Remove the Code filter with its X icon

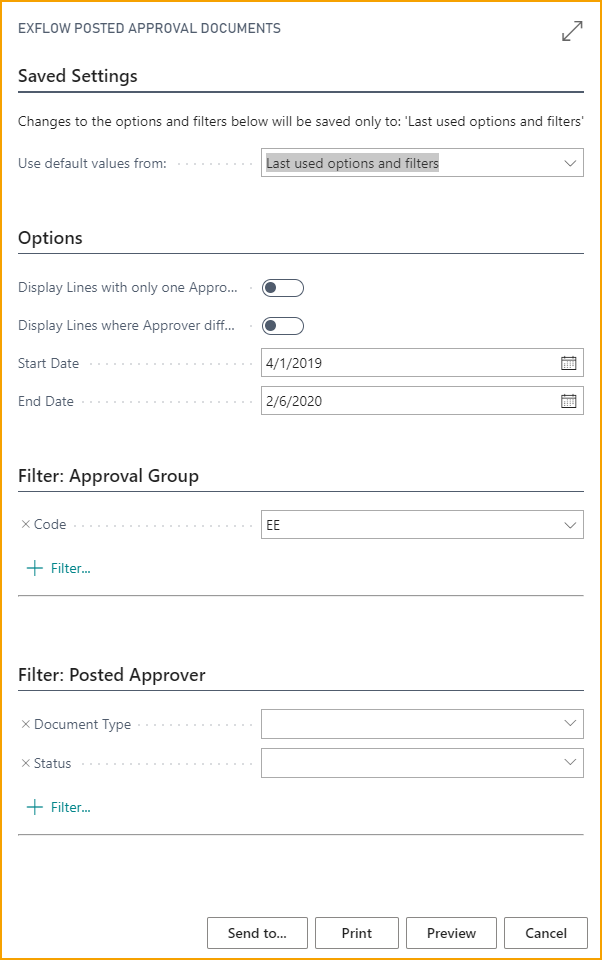coord(26,524)
